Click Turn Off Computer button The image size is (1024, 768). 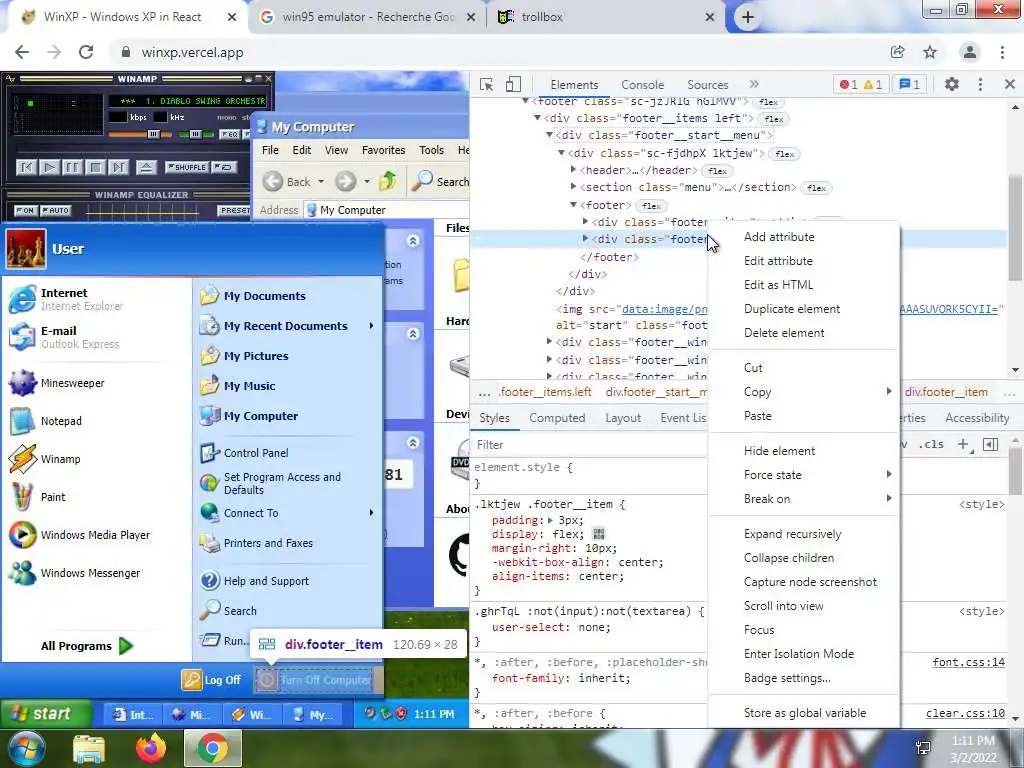[315, 680]
